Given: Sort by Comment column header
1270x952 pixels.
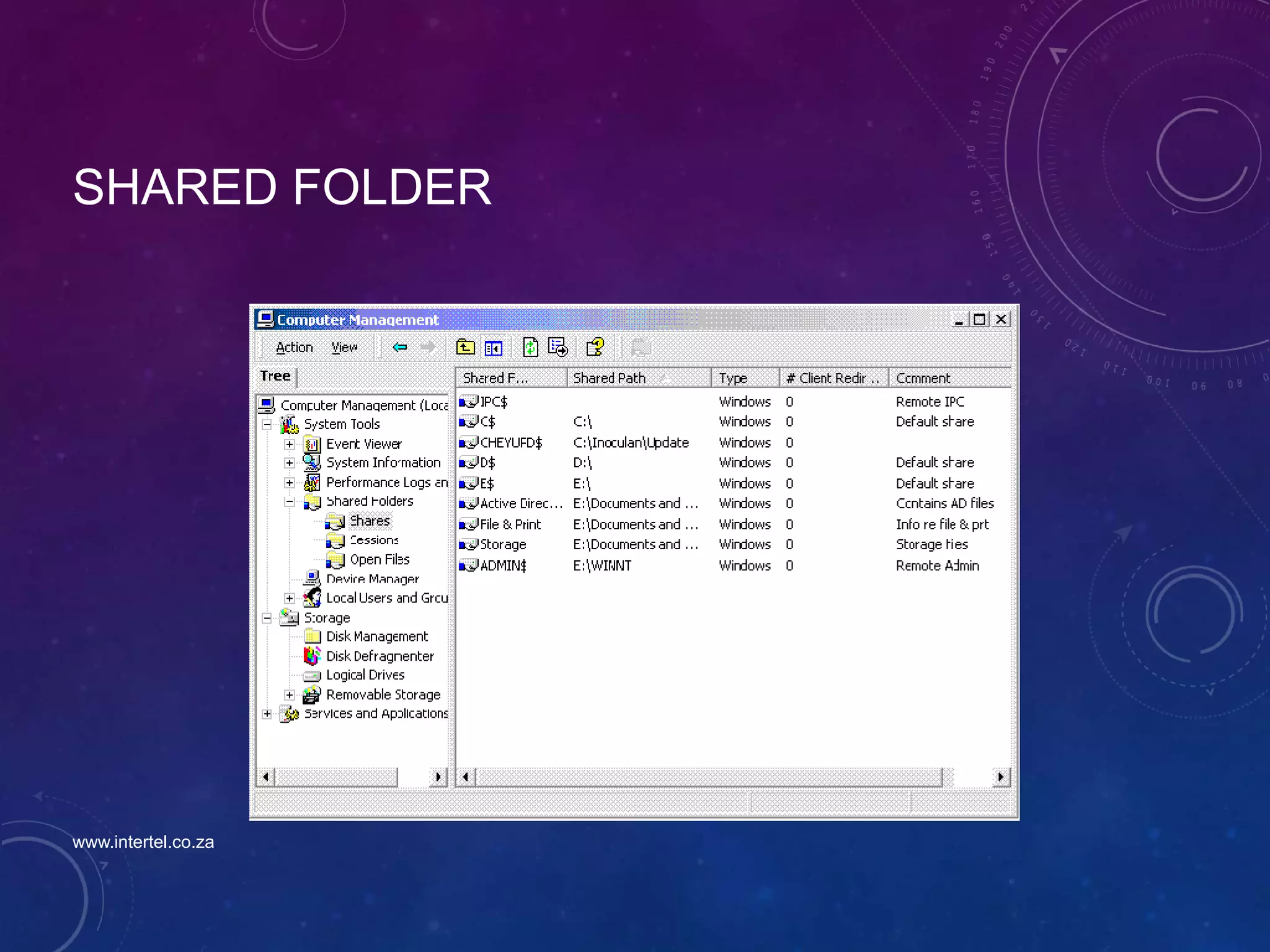Looking at the screenshot, I should pos(950,378).
